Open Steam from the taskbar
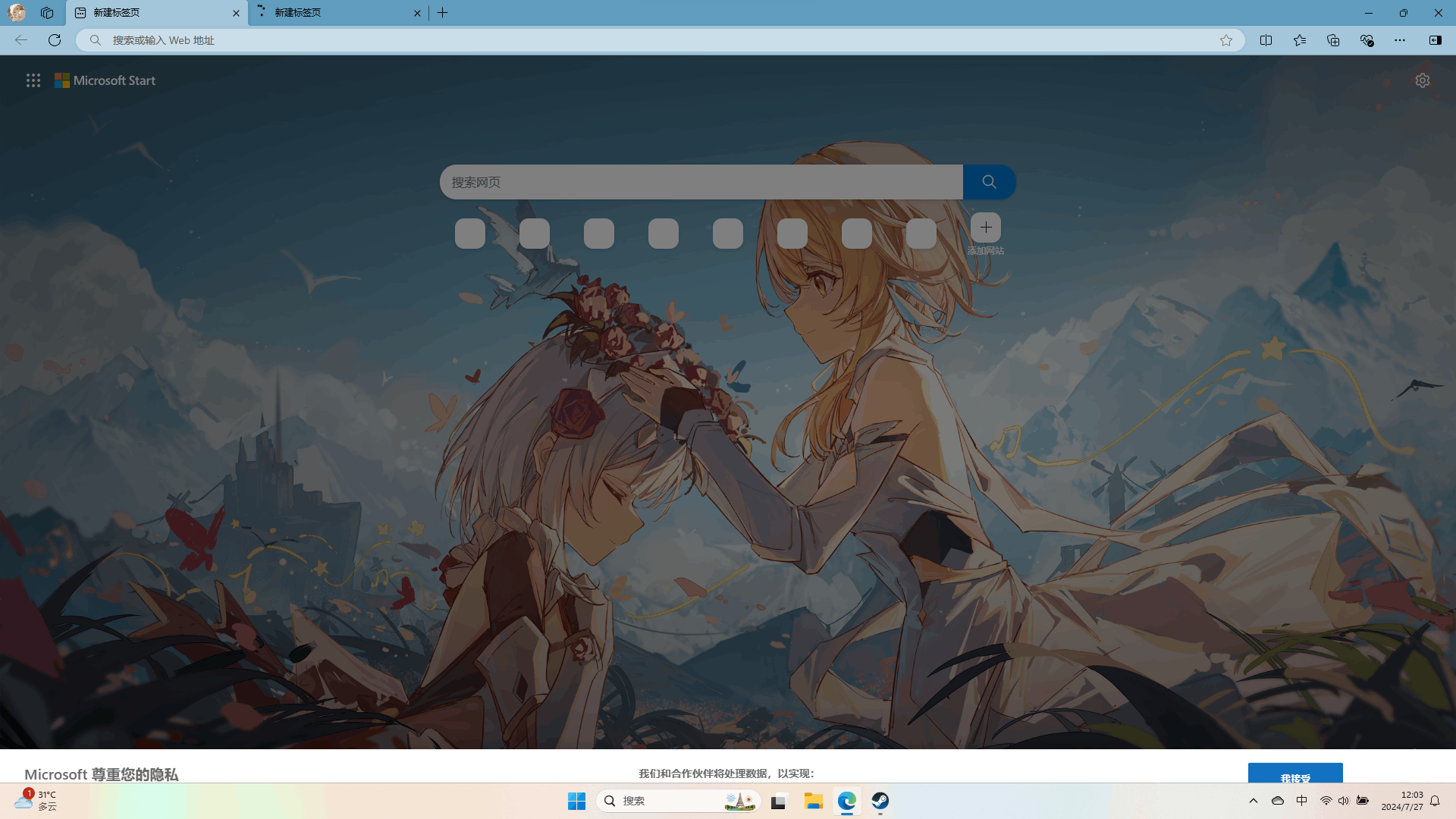The width and height of the screenshot is (1456, 819). [x=880, y=801]
